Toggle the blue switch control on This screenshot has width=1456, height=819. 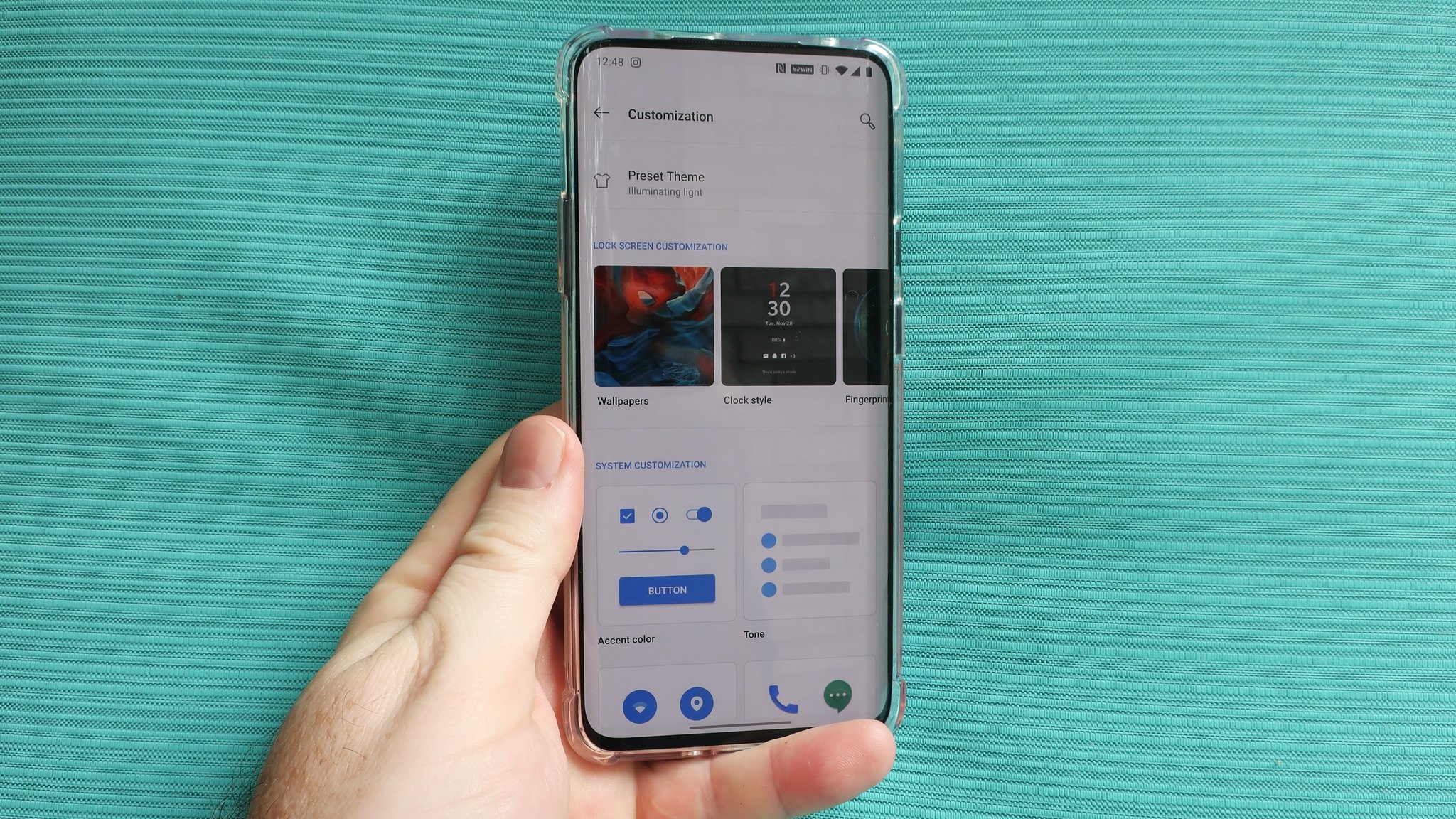(x=699, y=514)
